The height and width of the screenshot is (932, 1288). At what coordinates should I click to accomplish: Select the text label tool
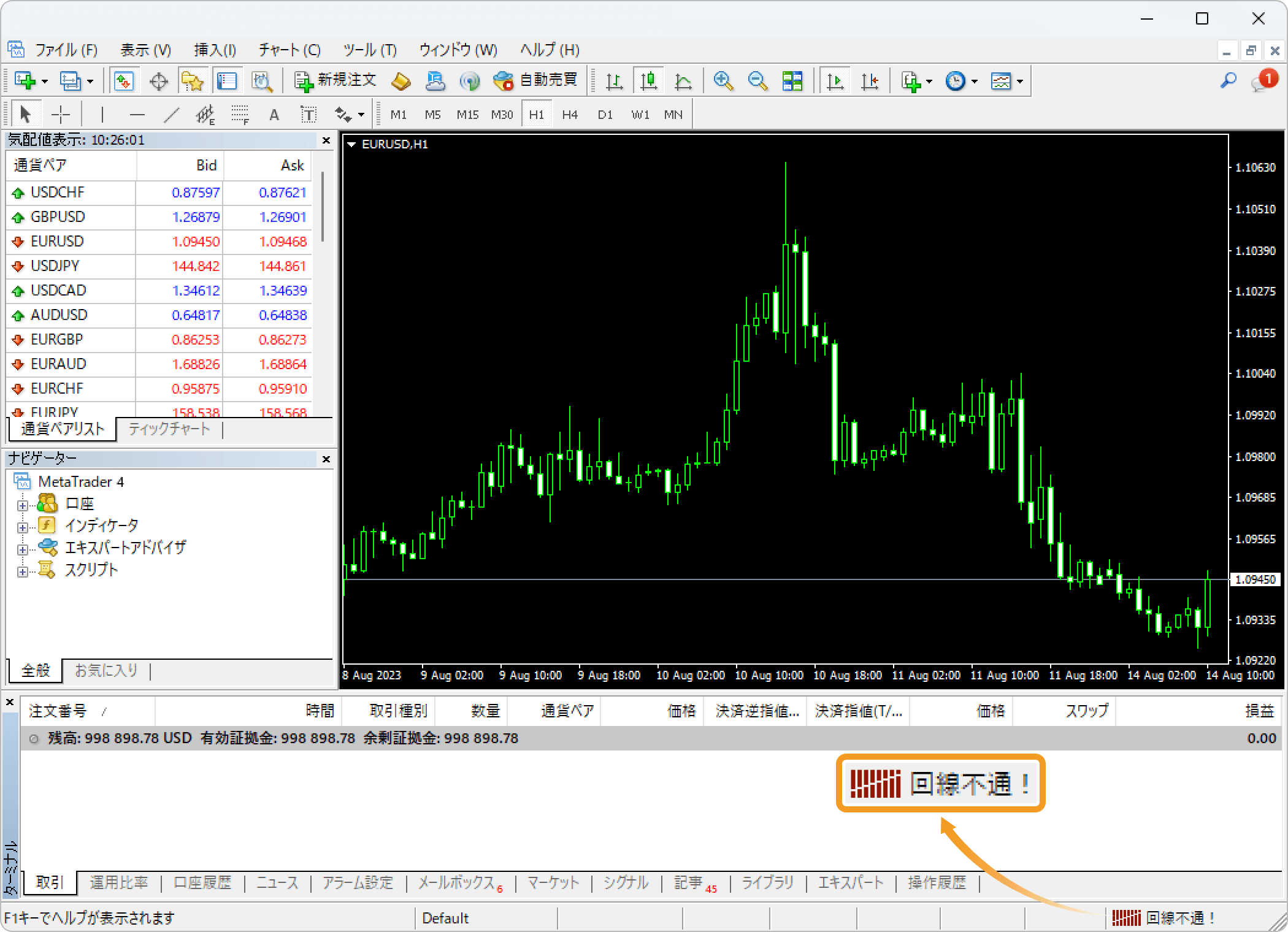[x=309, y=114]
